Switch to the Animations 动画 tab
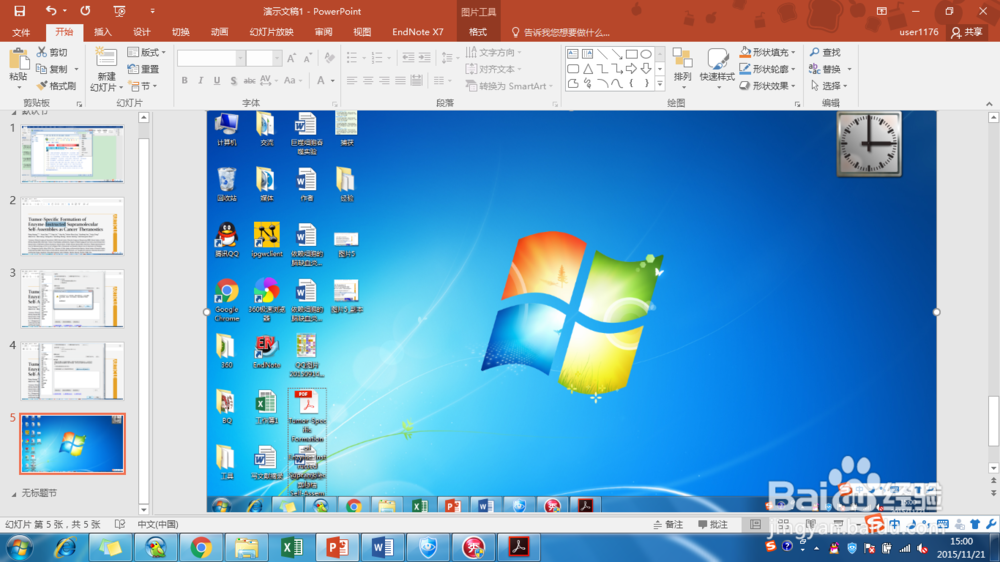This screenshot has width=1000, height=562. (x=219, y=32)
